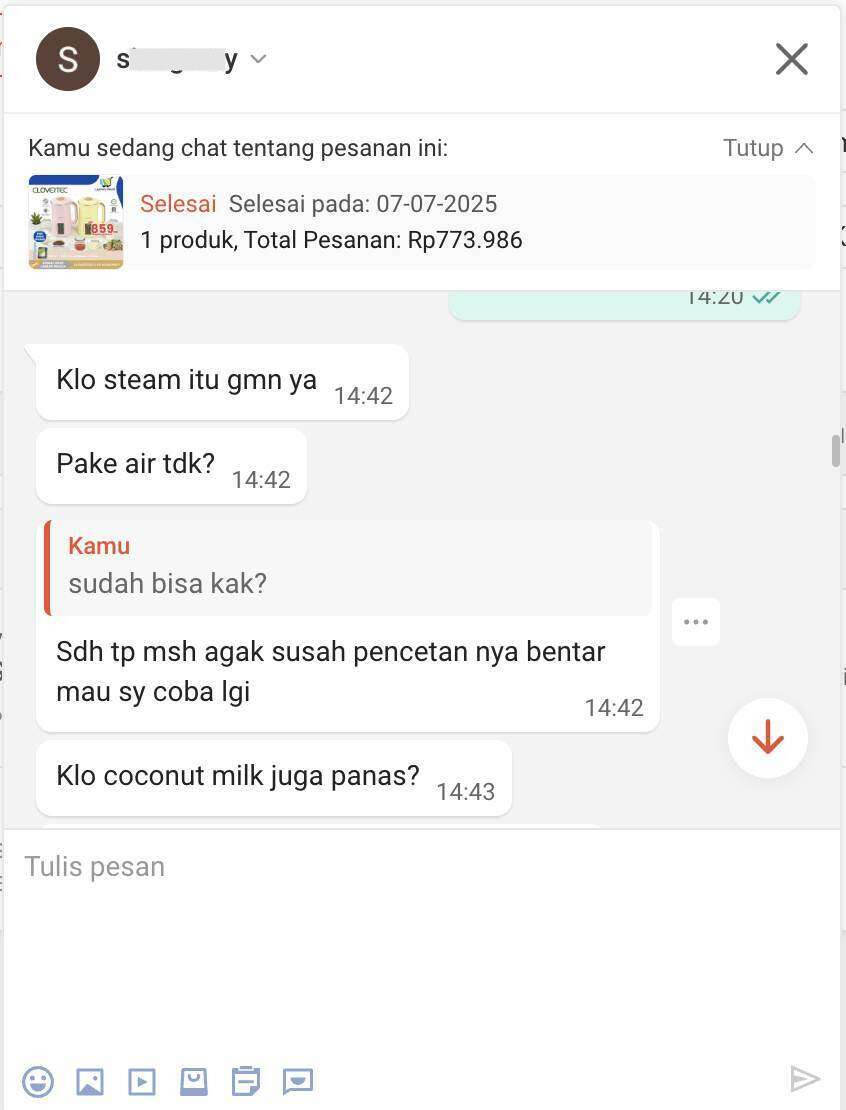Expand the username dropdown chevron

(258, 59)
